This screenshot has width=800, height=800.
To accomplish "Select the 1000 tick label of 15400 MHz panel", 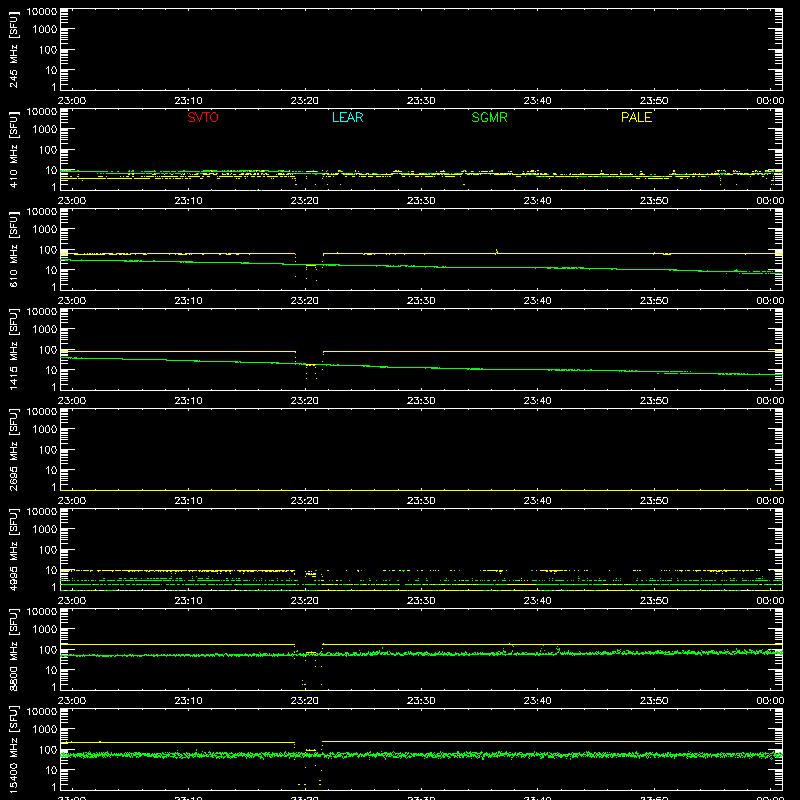I will coord(44,730).
